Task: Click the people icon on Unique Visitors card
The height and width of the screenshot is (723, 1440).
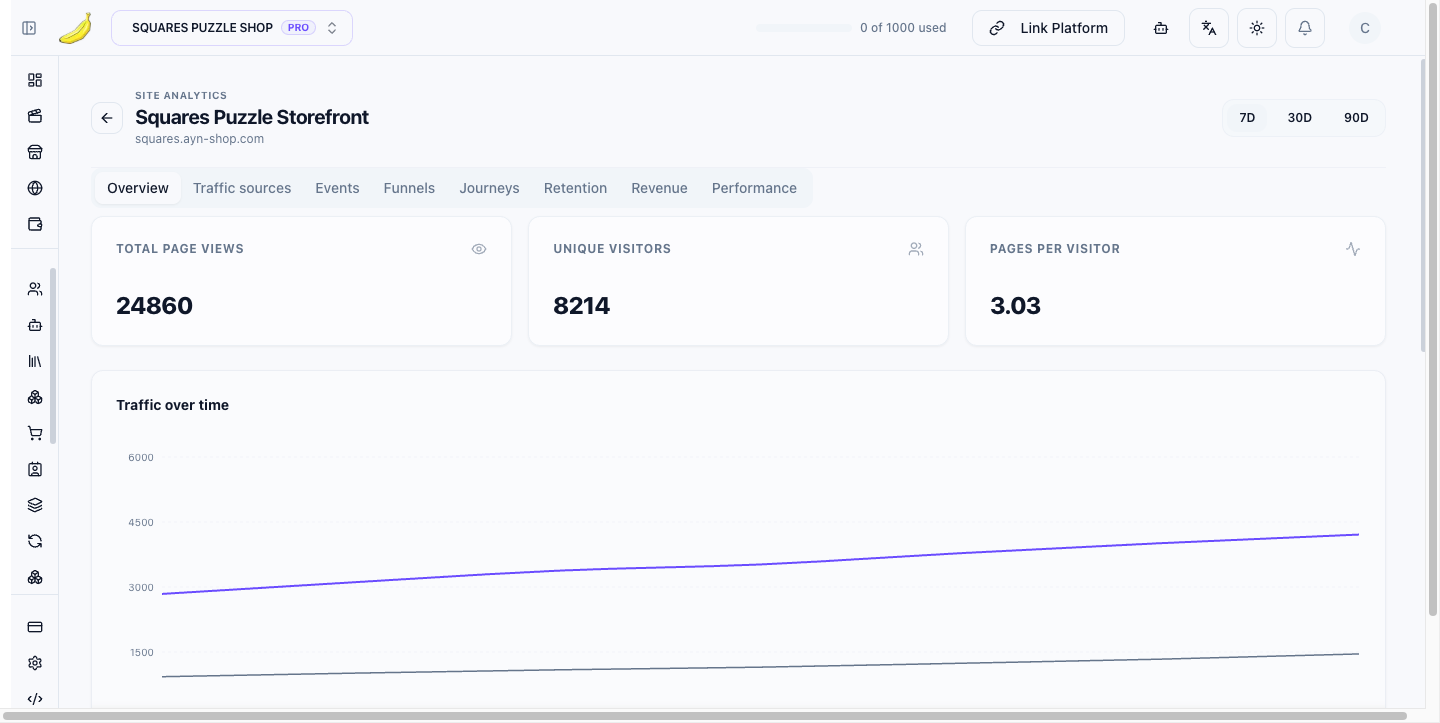Action: (x=916, y=249)
